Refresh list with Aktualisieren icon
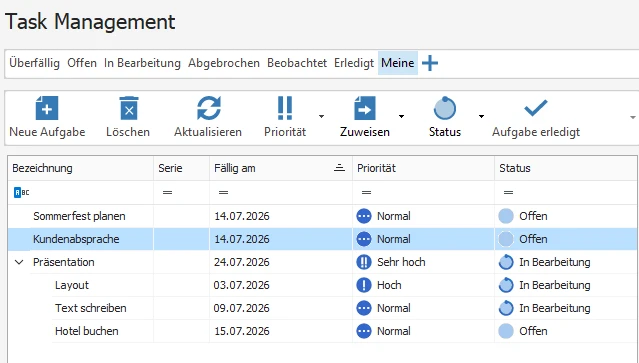Viewport: 639px width, 363px height. 209,108
